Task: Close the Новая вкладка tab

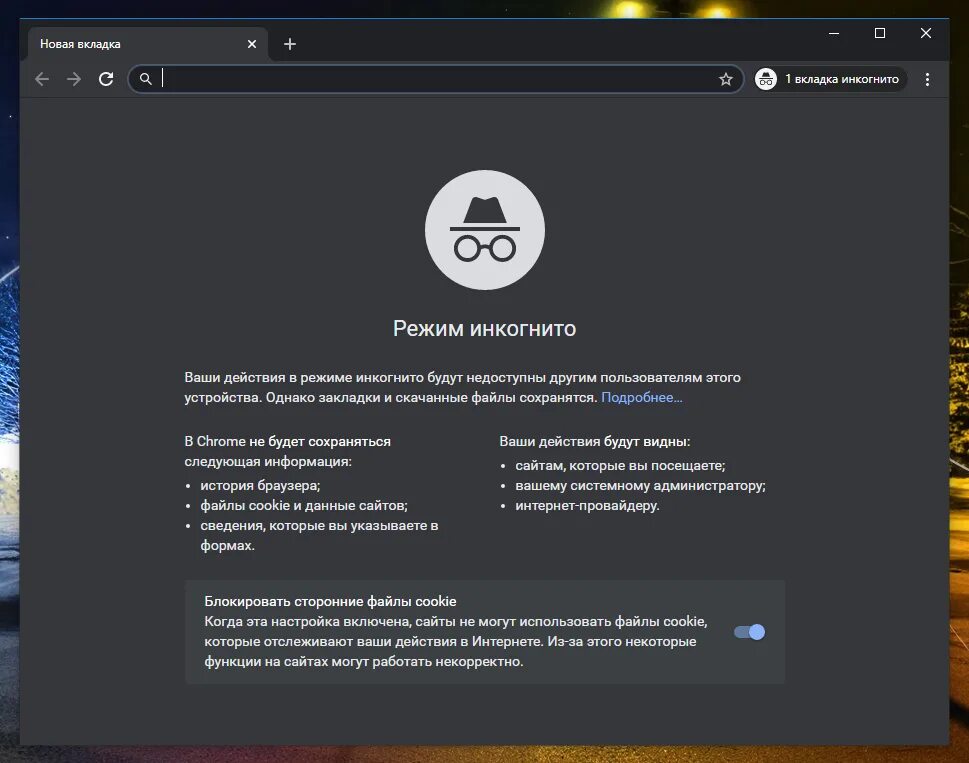Action: [x=252, y=44]
